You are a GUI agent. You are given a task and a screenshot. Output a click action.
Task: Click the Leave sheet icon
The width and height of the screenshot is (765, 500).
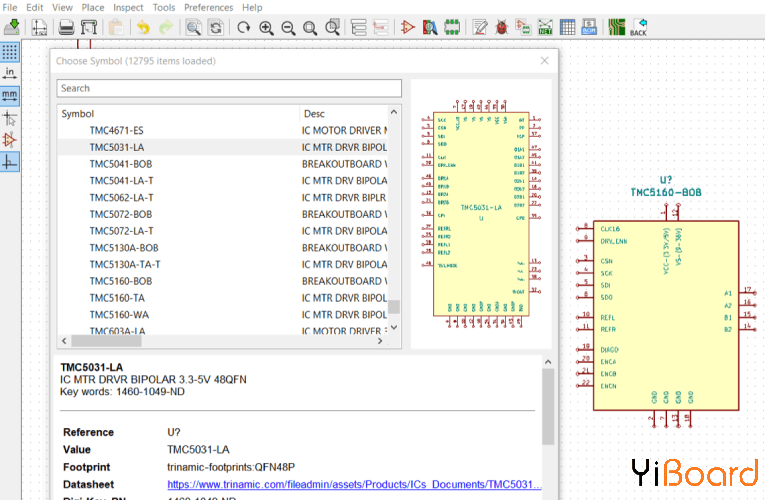point(381,27)
